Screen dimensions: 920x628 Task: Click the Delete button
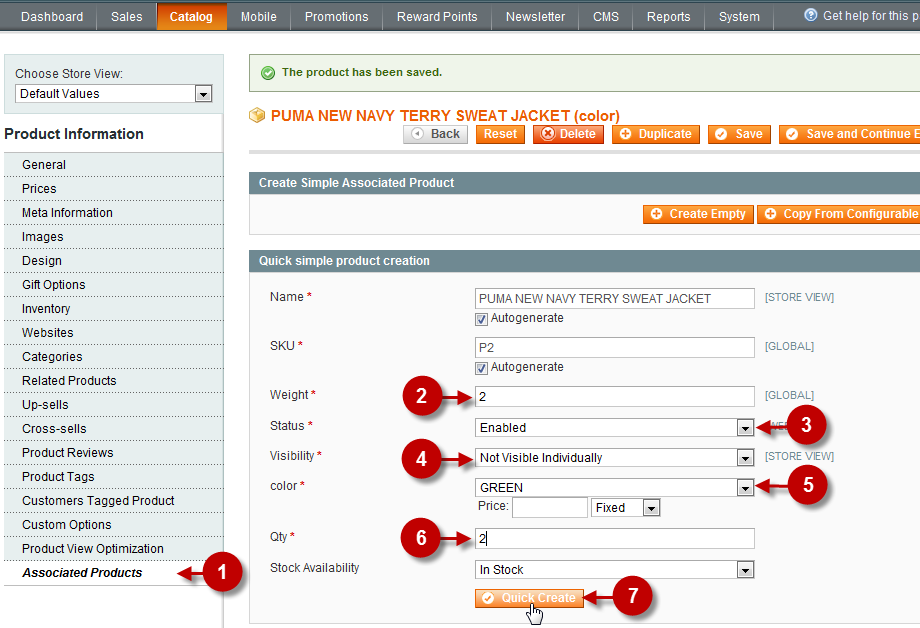pos(569,134)
